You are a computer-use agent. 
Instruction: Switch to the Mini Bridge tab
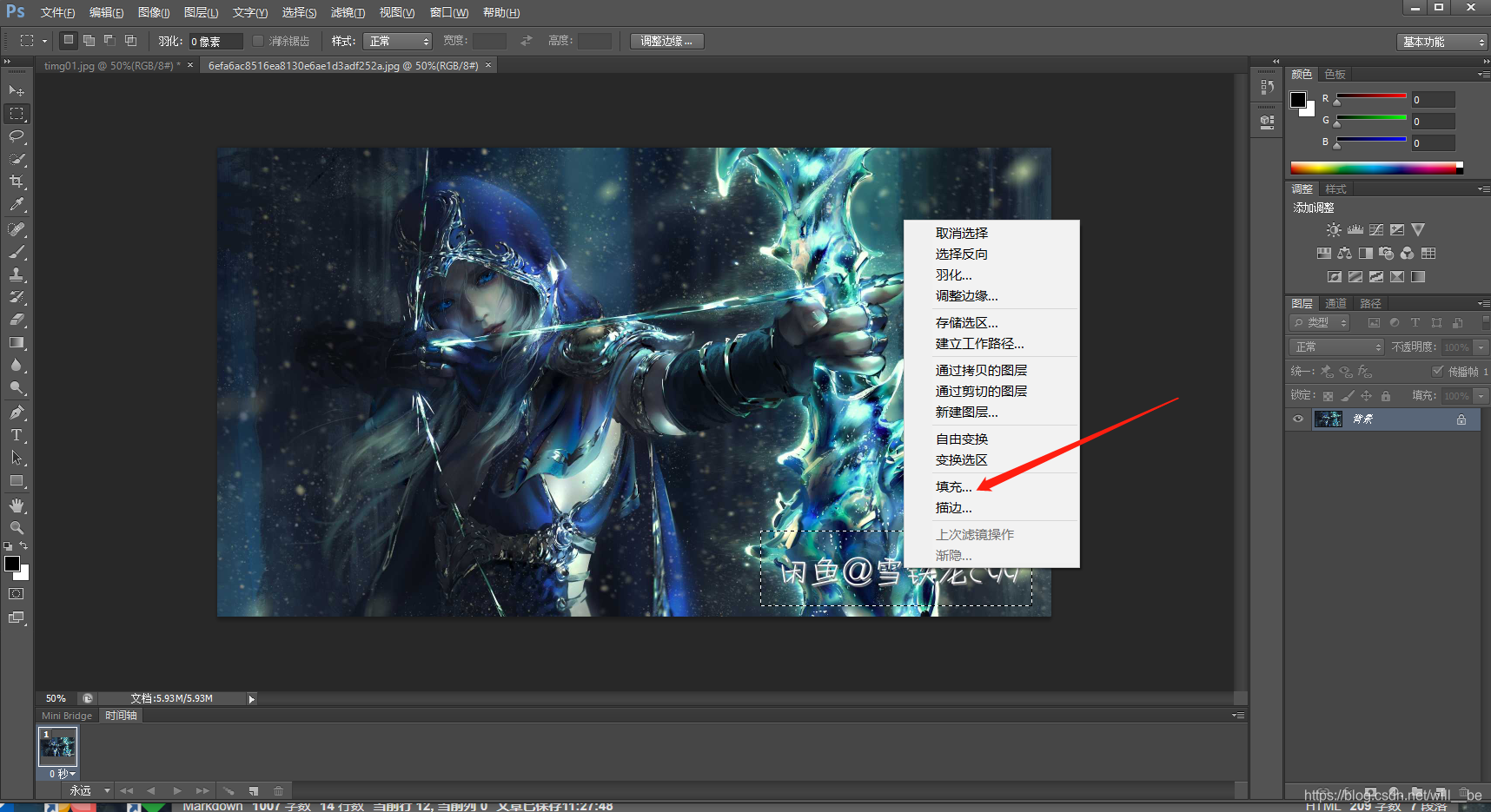point(67,716)
